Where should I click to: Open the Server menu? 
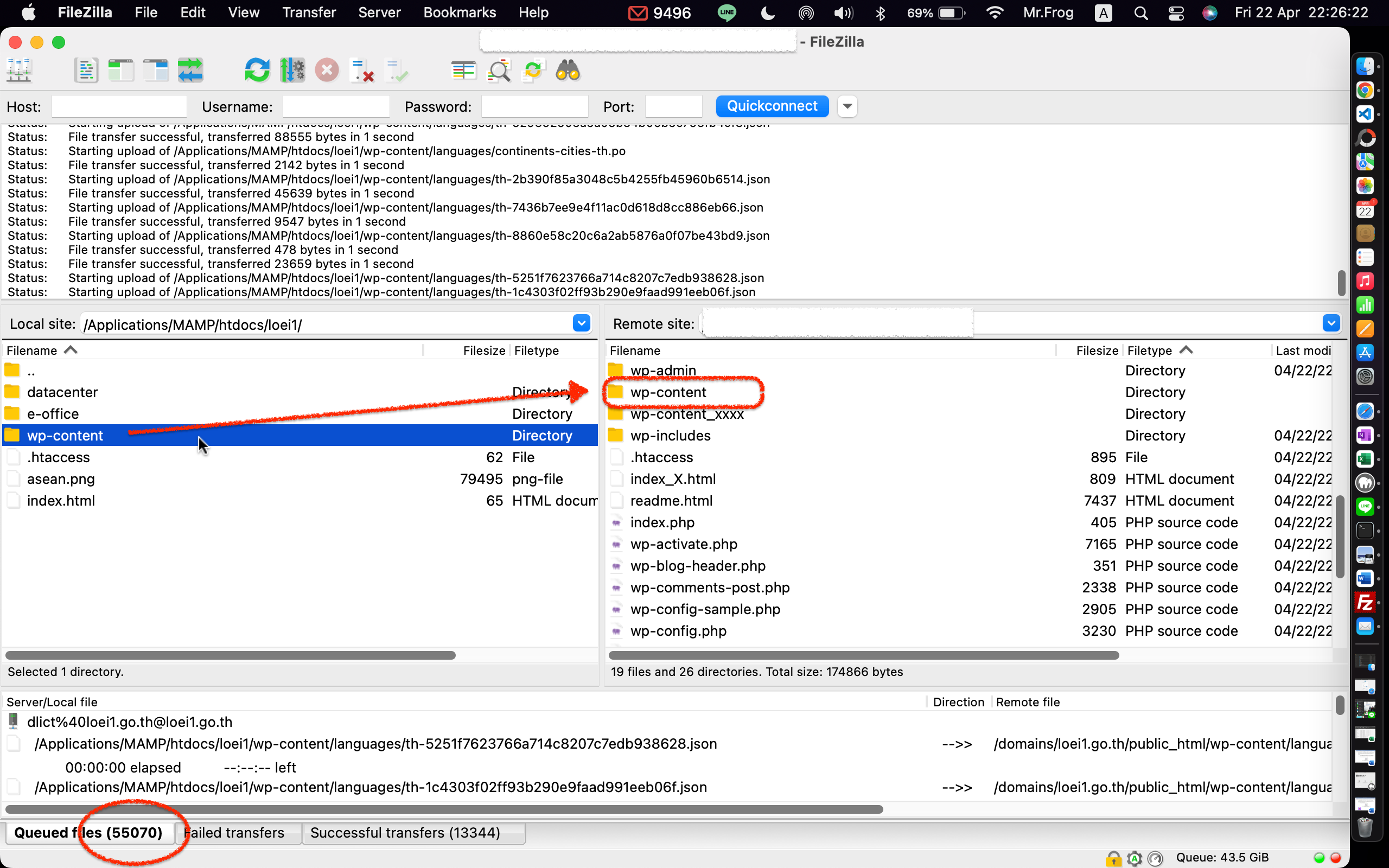pos(379,12)
